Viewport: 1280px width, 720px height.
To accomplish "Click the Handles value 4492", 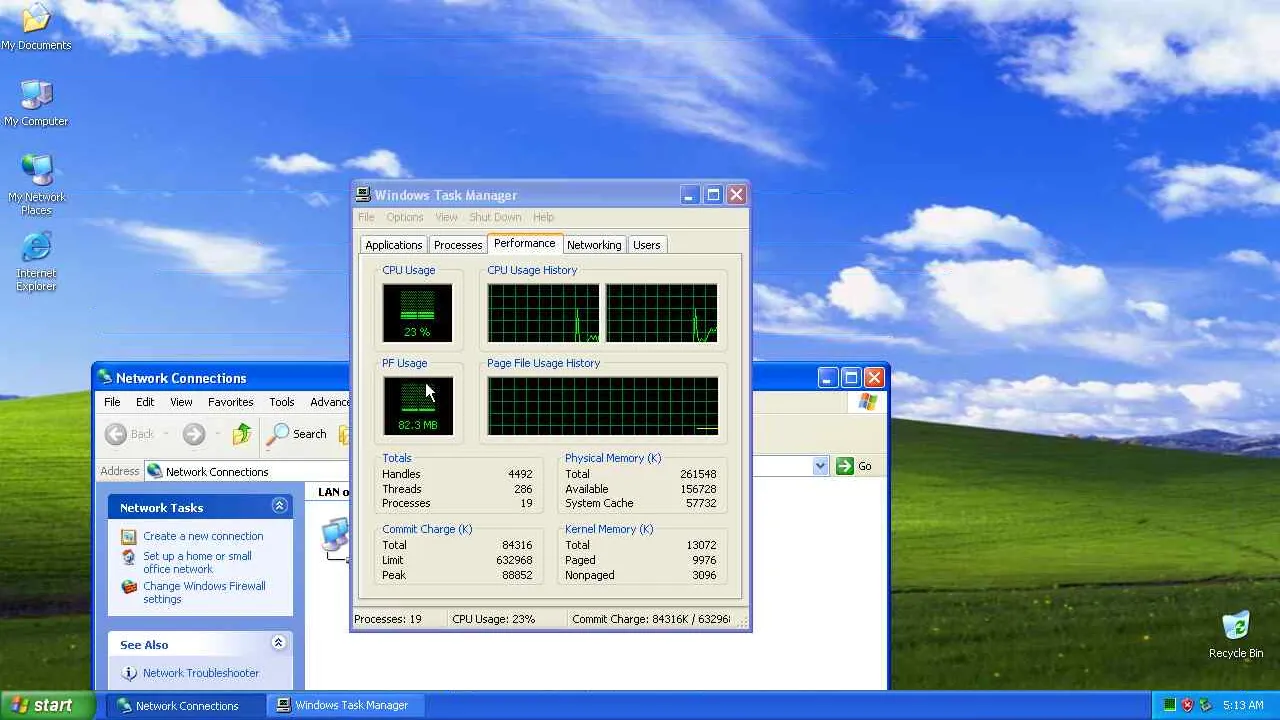I will [520, 474].
